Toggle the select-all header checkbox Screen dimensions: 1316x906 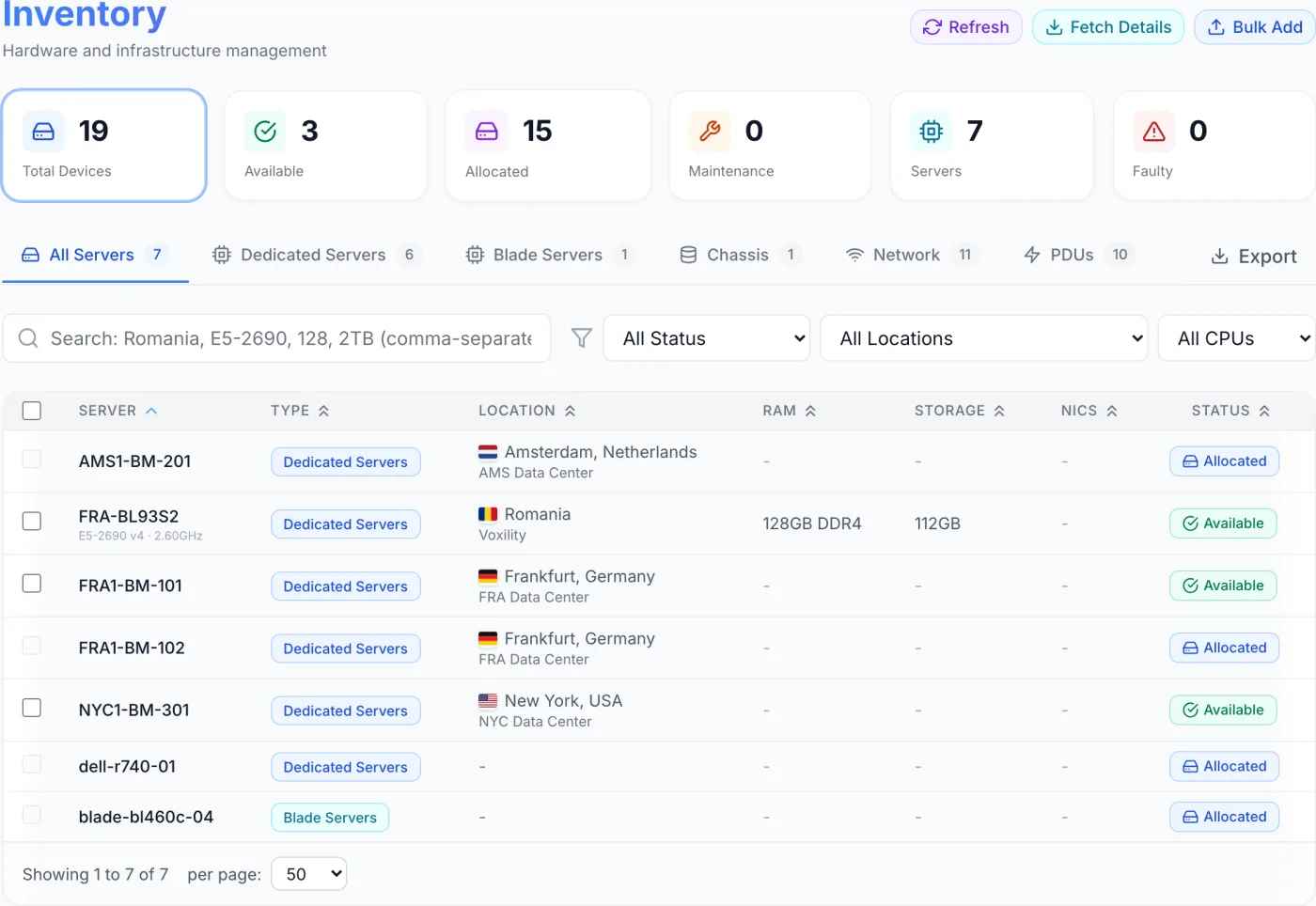click(32, 411)
